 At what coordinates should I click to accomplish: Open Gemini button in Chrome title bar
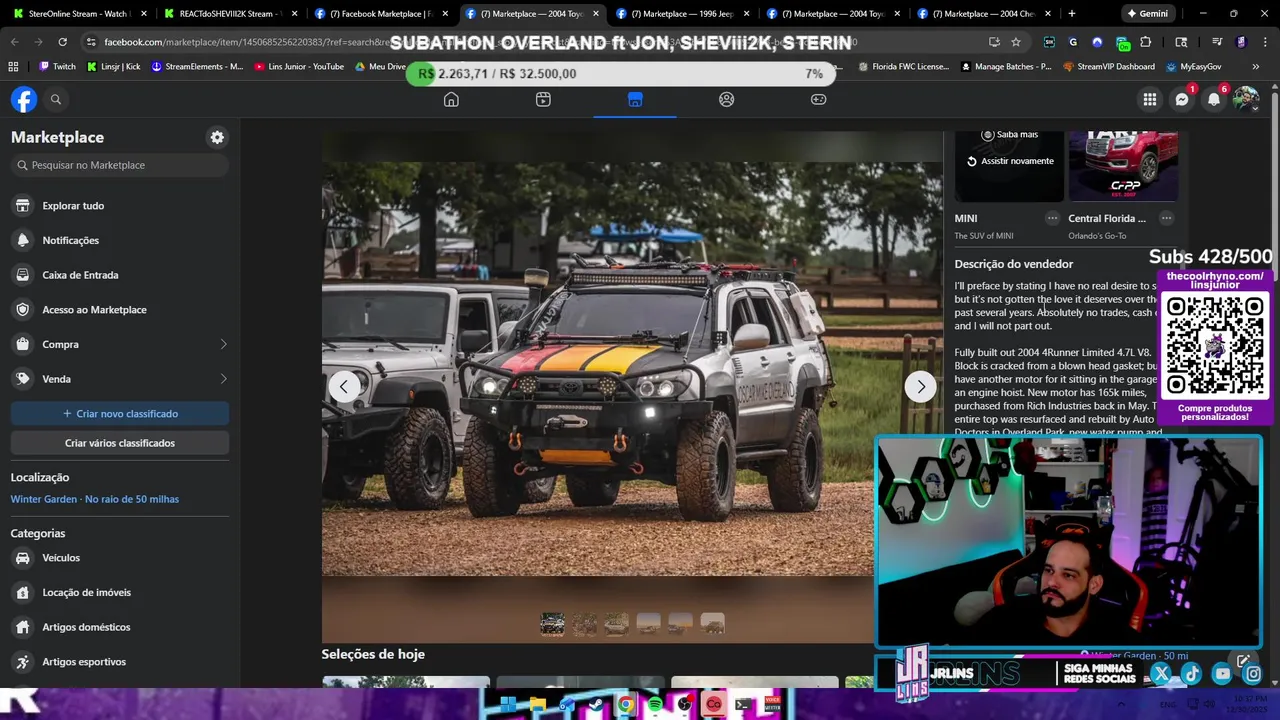1146,13
